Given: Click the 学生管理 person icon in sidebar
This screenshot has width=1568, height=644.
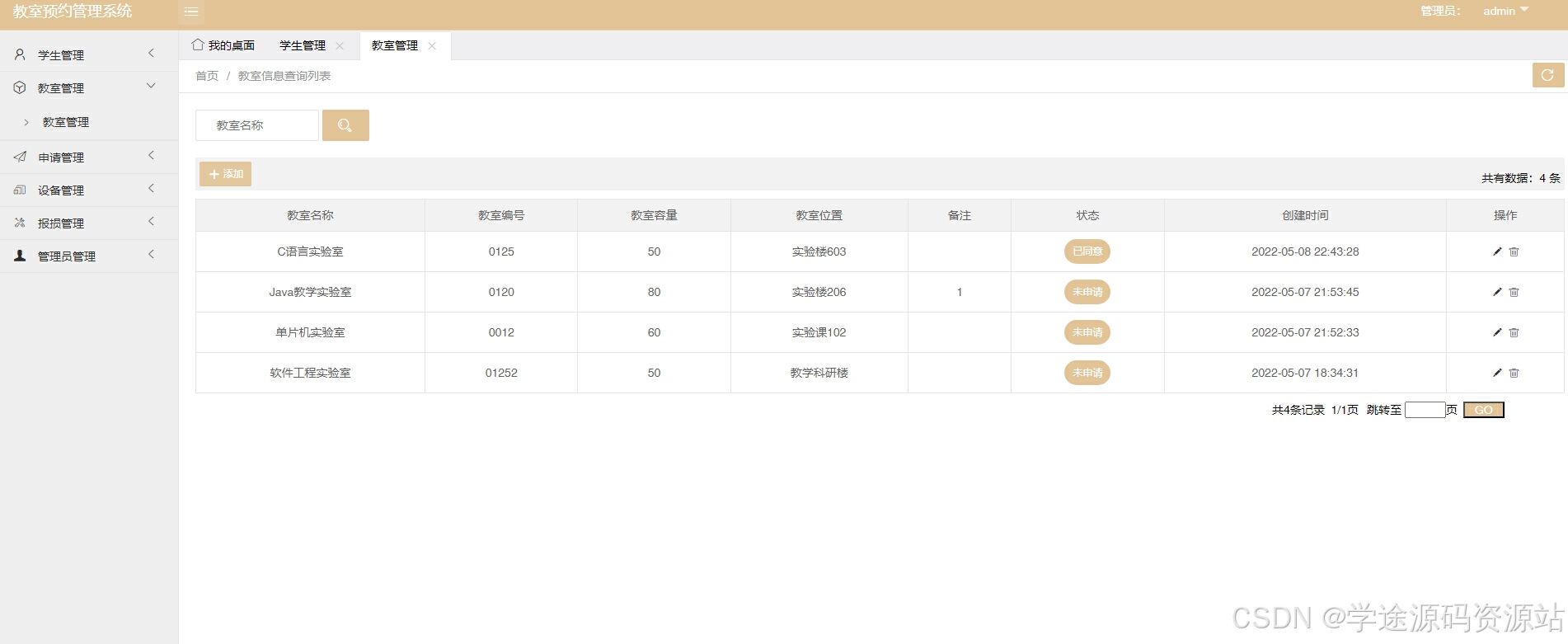Looking at the screenshot, I should (20, 54).
